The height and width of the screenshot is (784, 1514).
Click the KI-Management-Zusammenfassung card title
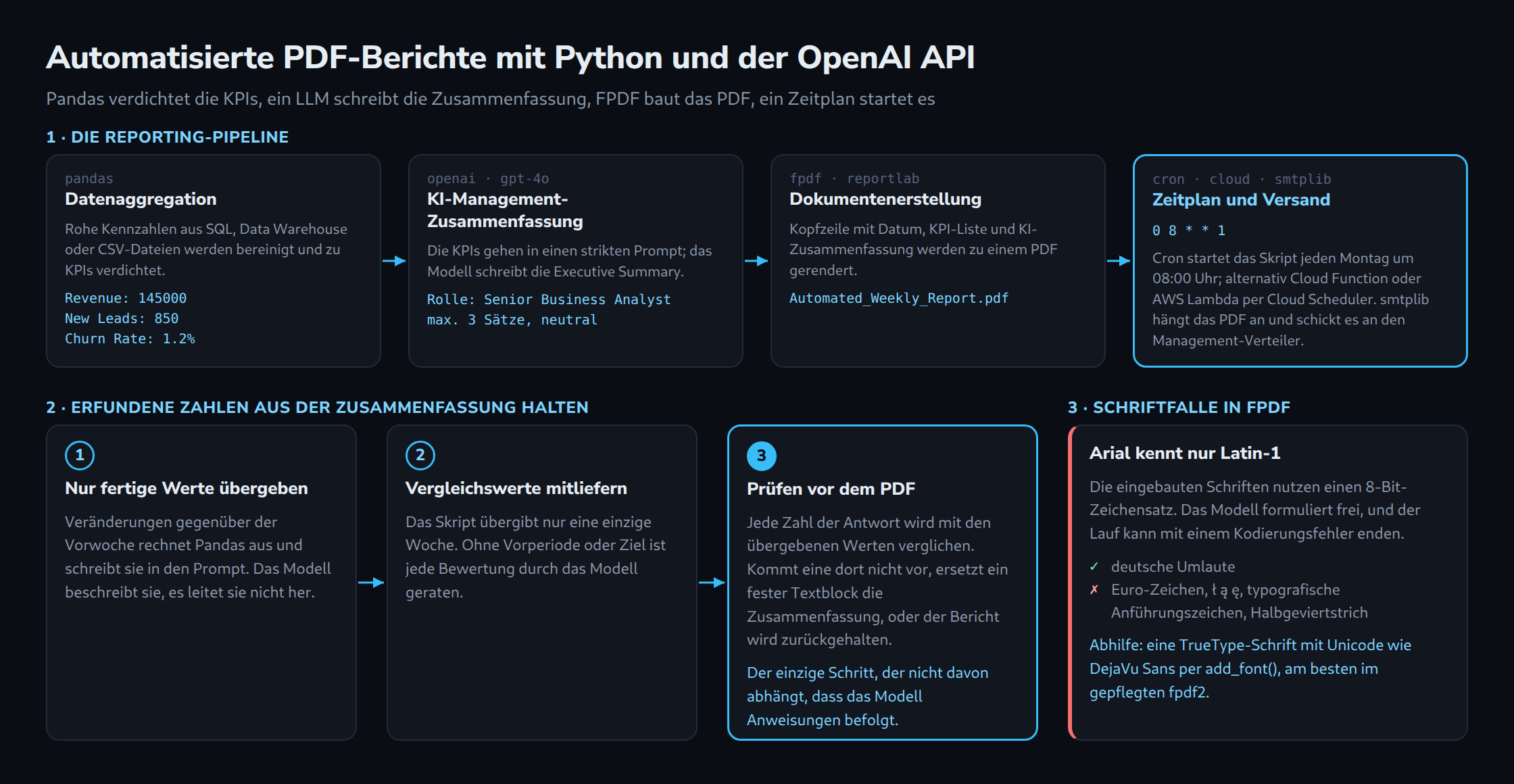tap(505, 210)
